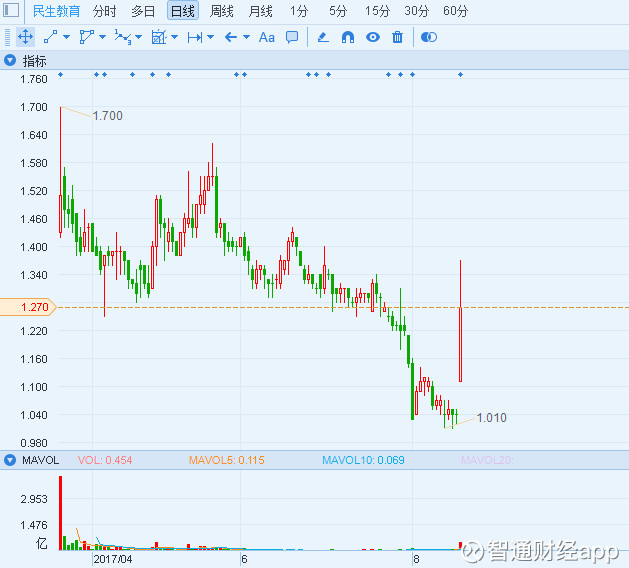Select the Aa text annotation tool
629x568 pixels.
(267, 38)
